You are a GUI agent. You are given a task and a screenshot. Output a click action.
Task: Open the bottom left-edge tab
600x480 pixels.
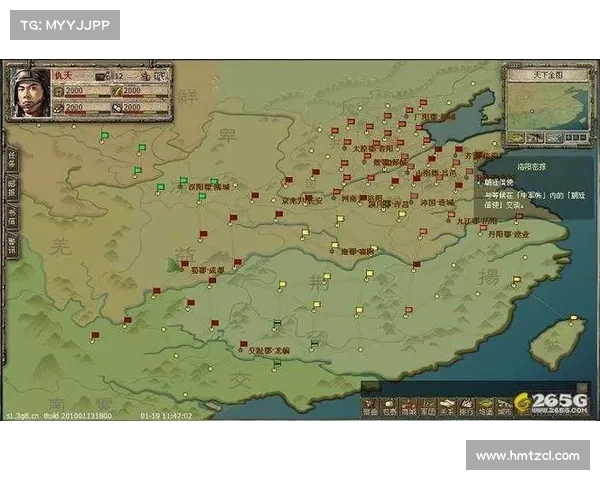[x=12, y=245]
